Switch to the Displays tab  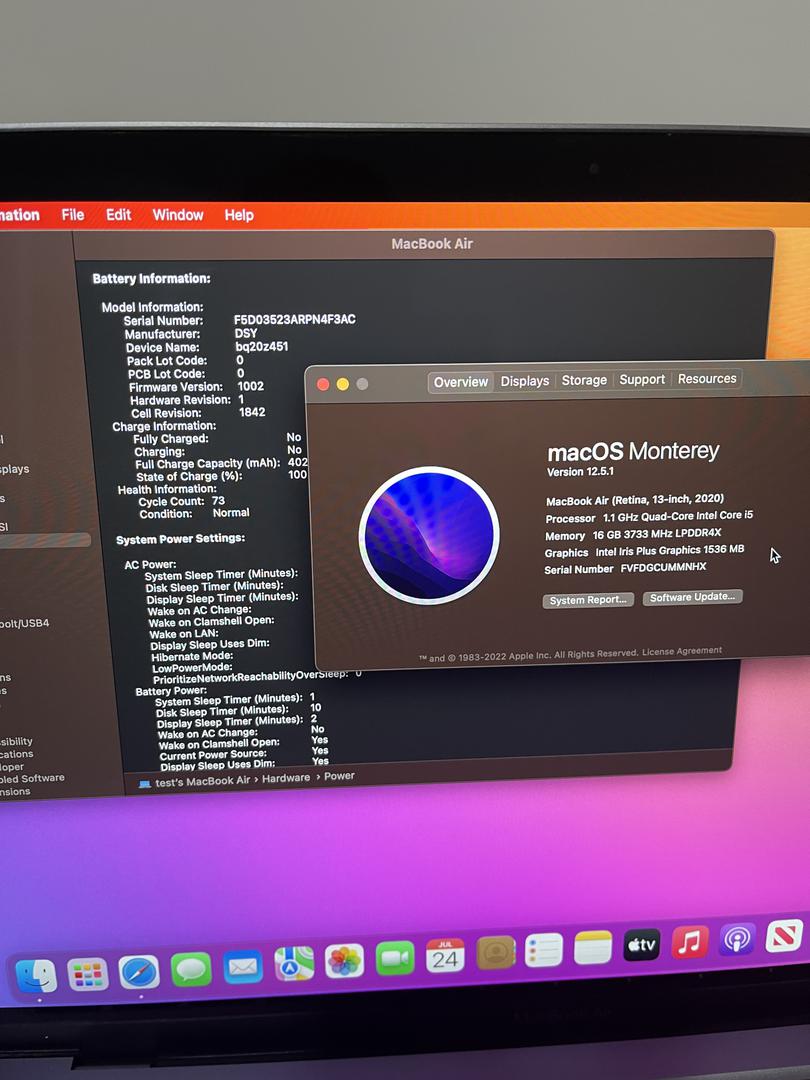[525, 381]
